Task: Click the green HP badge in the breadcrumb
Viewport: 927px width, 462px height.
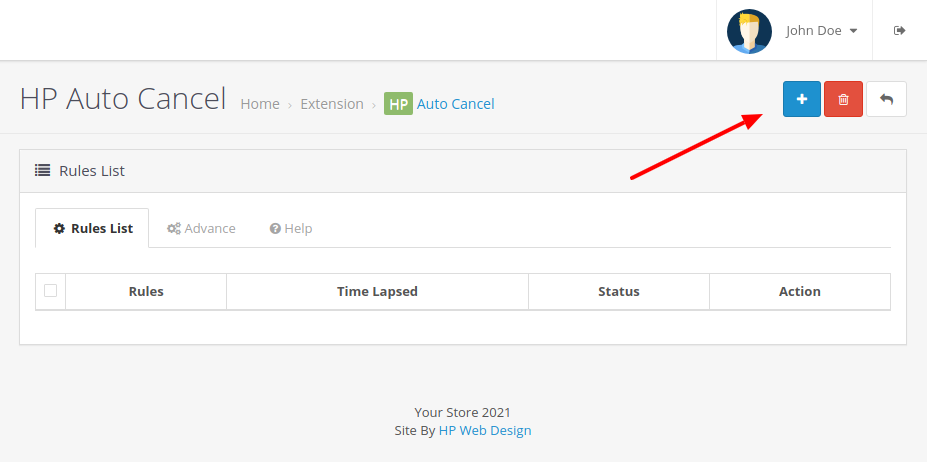Action: (398, 104)
